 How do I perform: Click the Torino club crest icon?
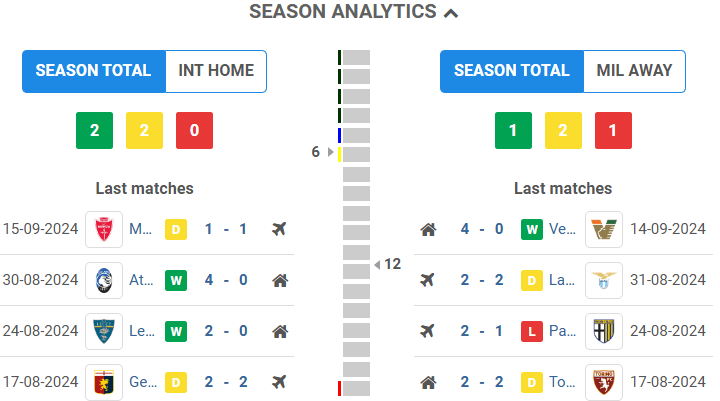pos(604,381)
